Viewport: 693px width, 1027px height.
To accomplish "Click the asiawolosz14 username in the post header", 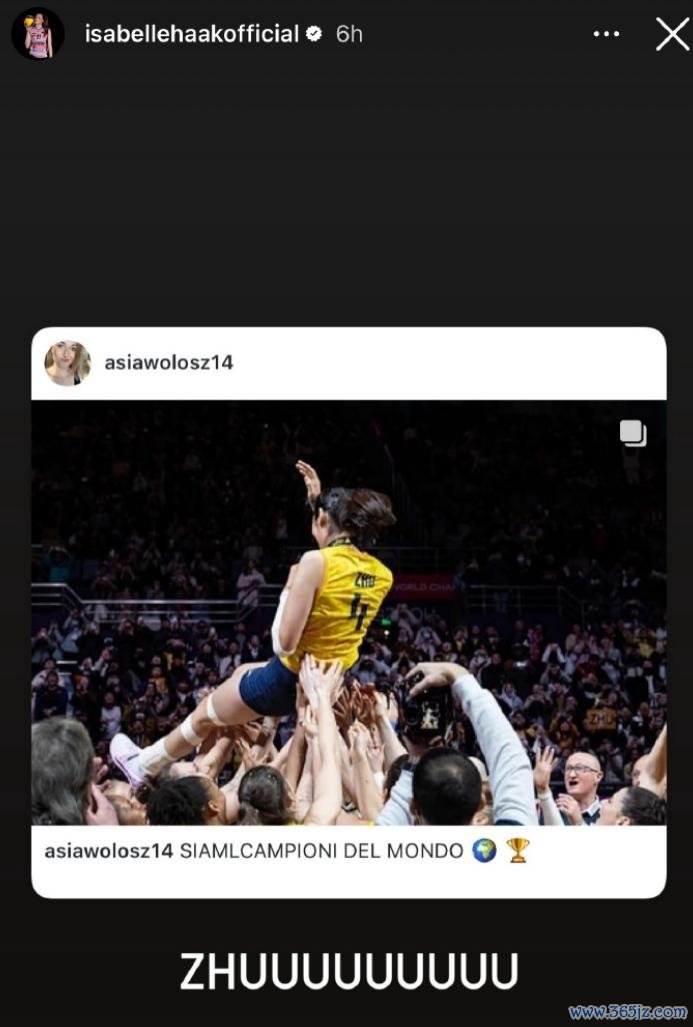I will tap(169, 363).
